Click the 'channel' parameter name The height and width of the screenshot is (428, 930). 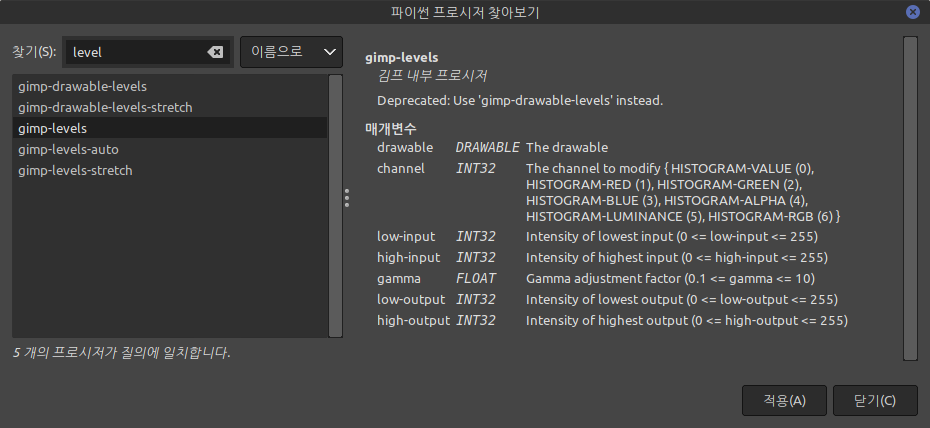tap(401, 168)
